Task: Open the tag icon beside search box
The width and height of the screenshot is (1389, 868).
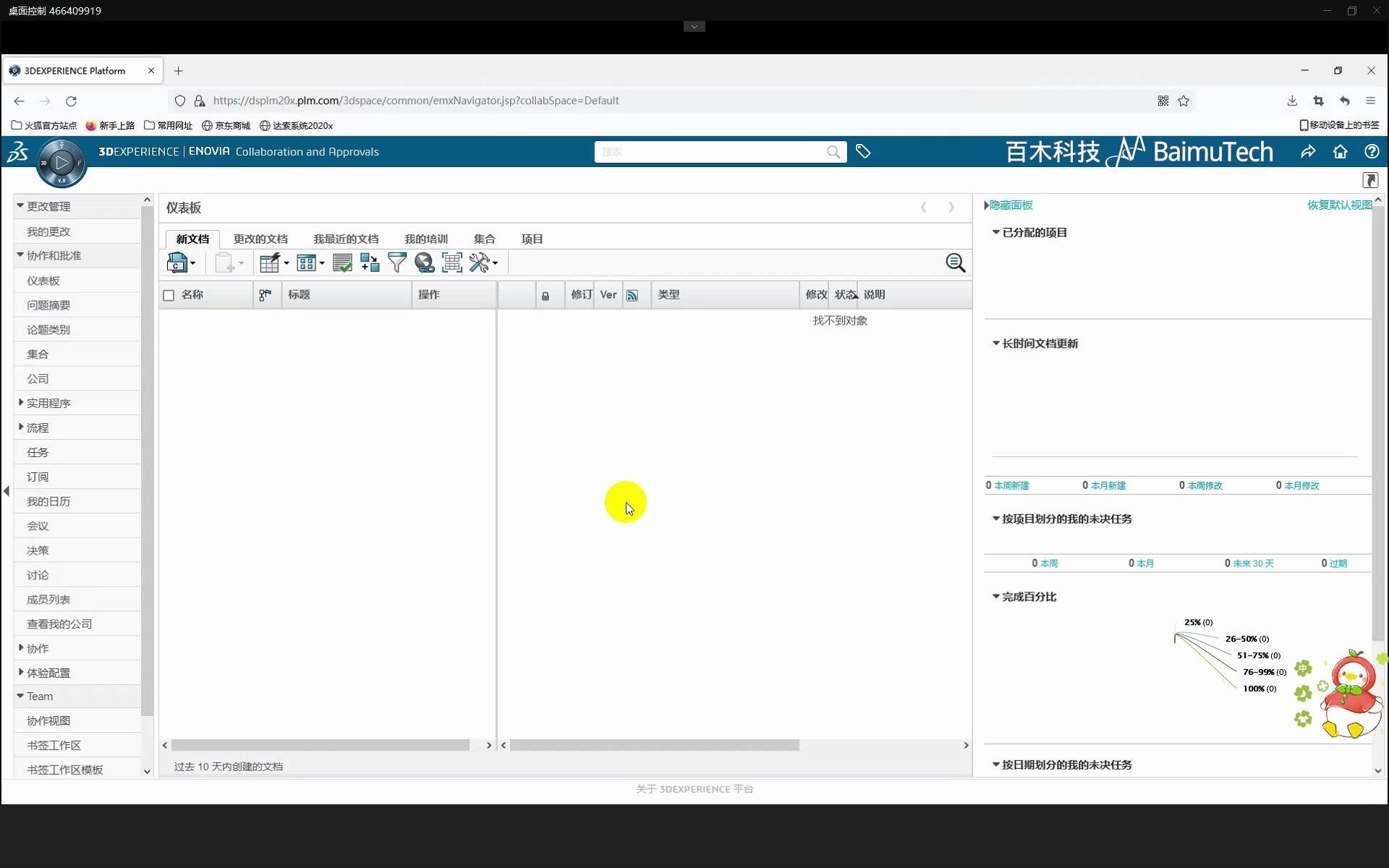Action: pos(863,151)
